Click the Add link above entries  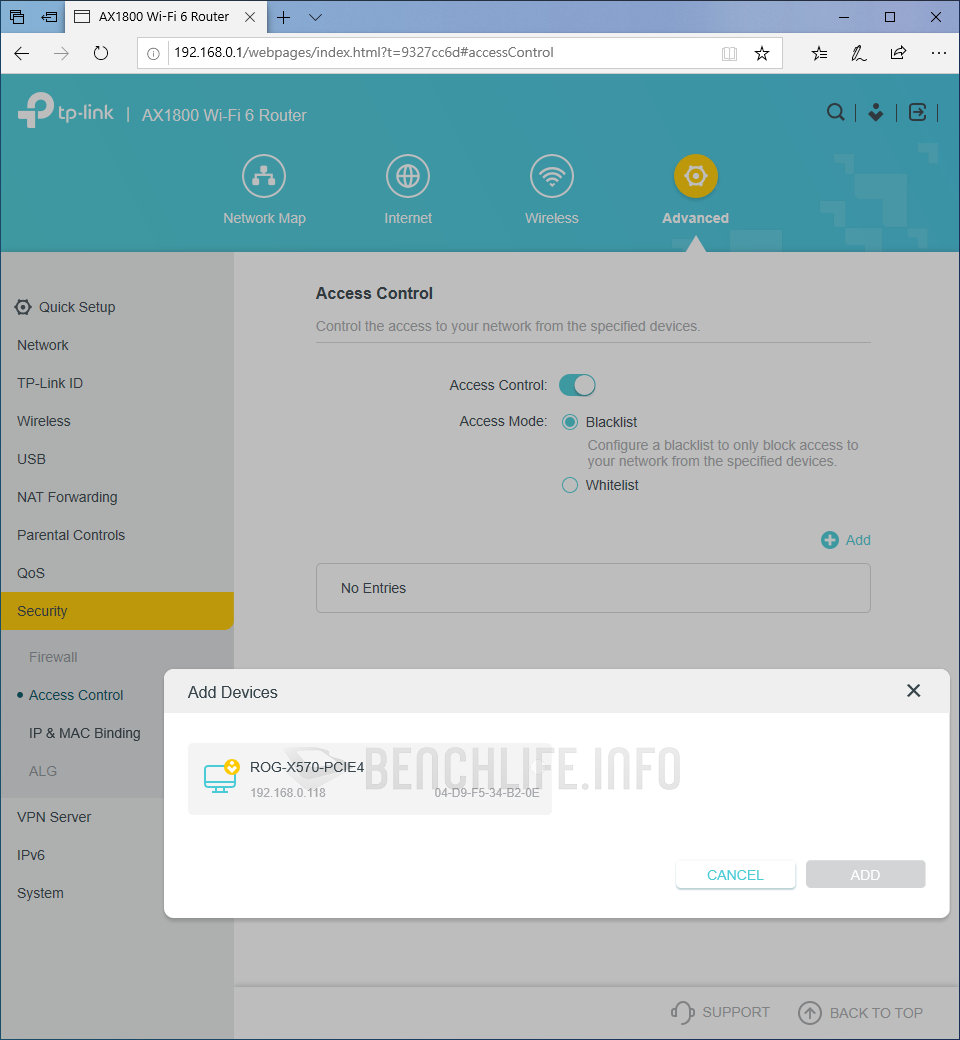point(857,540)
